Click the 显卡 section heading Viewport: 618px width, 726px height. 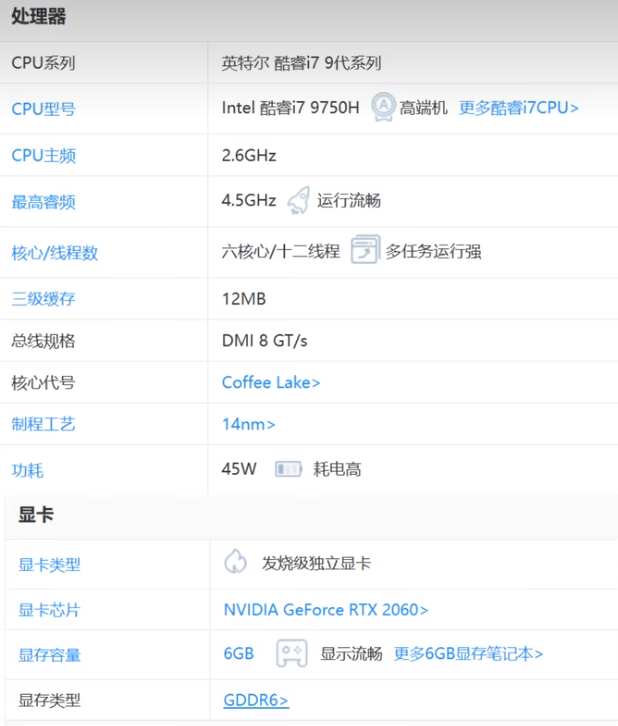(x=36, y=514)
